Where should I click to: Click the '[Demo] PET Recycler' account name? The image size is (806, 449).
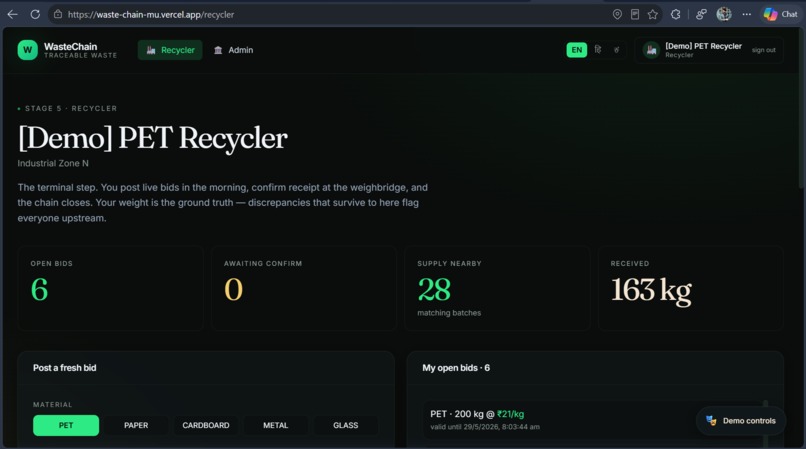click(703, 46)
